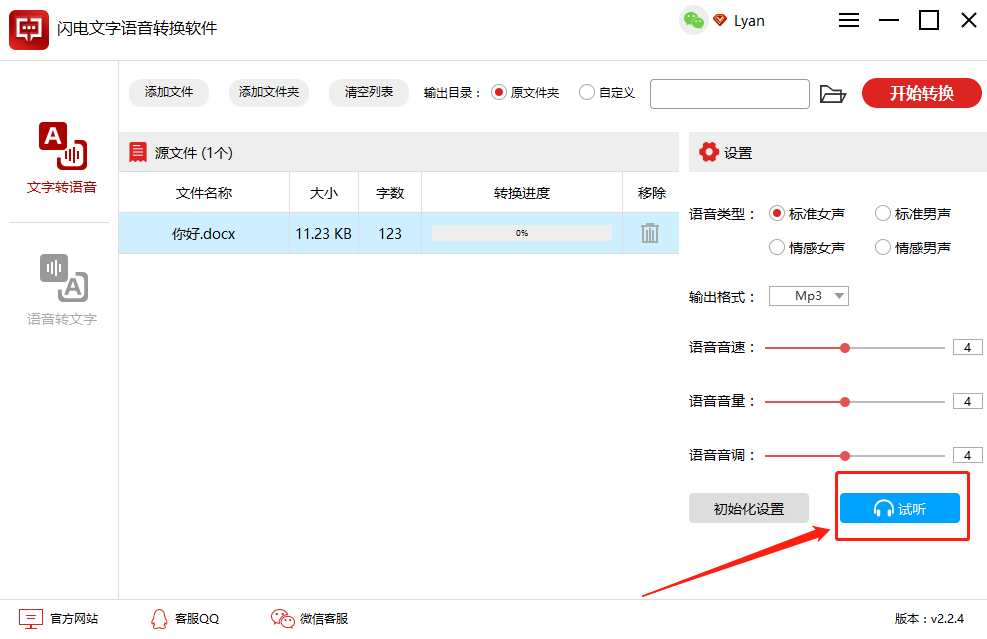The image size is (987, 639).
Task: Click the 文件名称 column header
Action: [204, 193]
